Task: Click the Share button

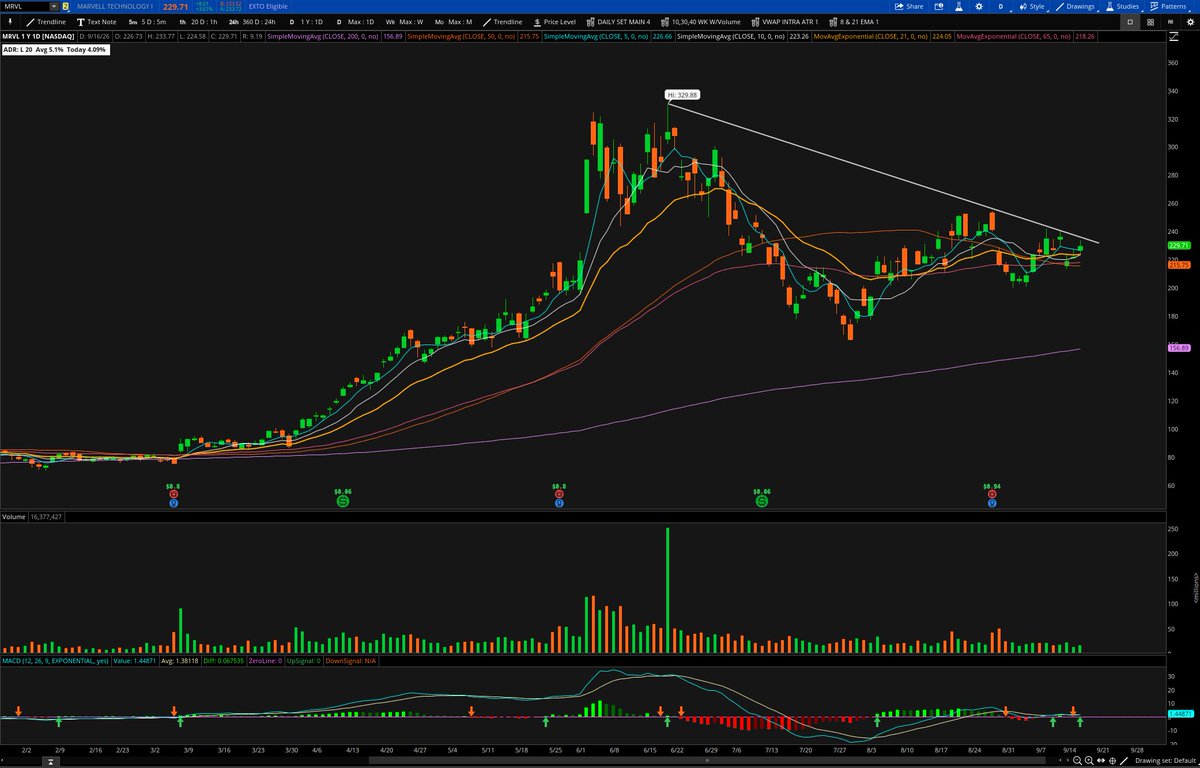Action: [909, 6]
